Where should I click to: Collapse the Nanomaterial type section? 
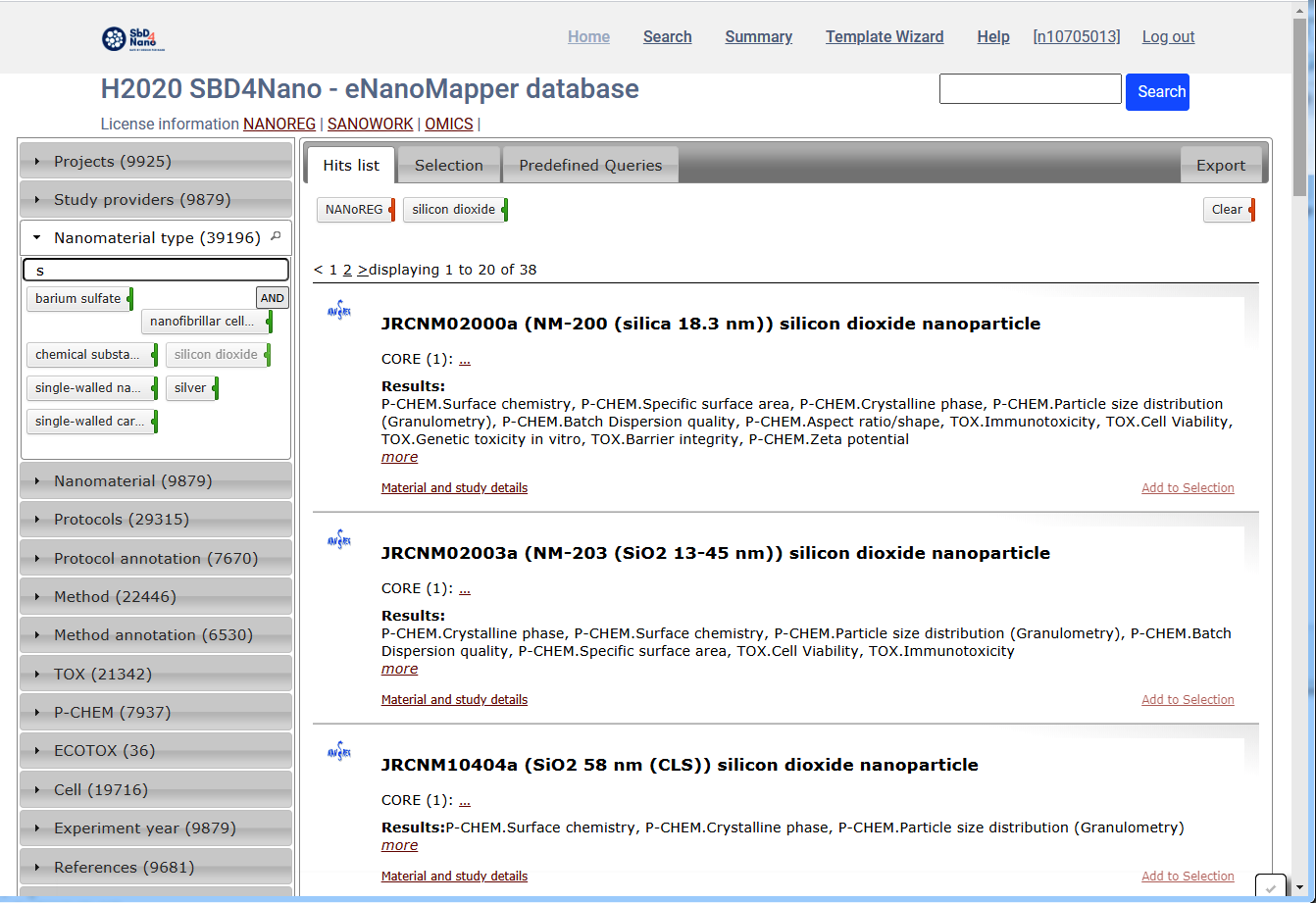tap(156, 238)
